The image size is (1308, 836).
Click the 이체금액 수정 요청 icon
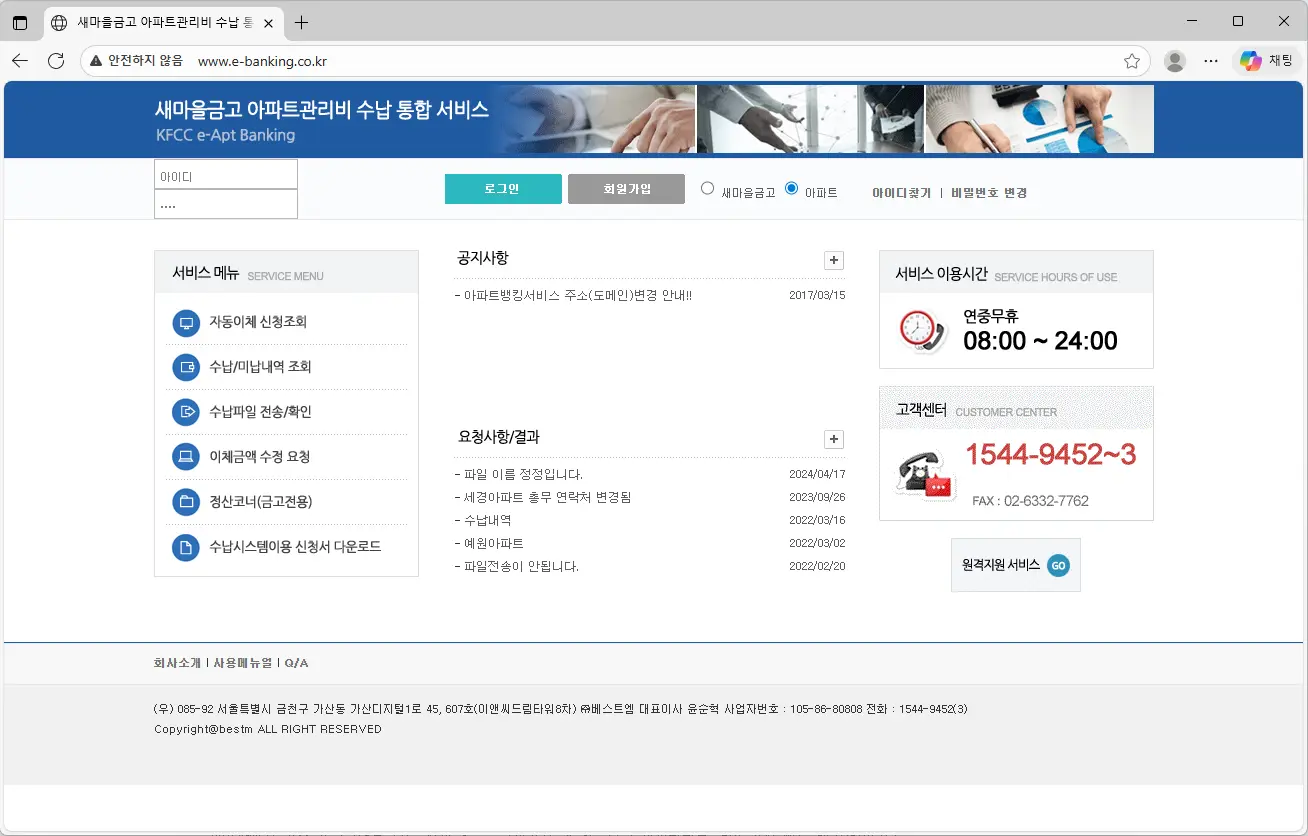pyautogui.click(x=185, y=456)
